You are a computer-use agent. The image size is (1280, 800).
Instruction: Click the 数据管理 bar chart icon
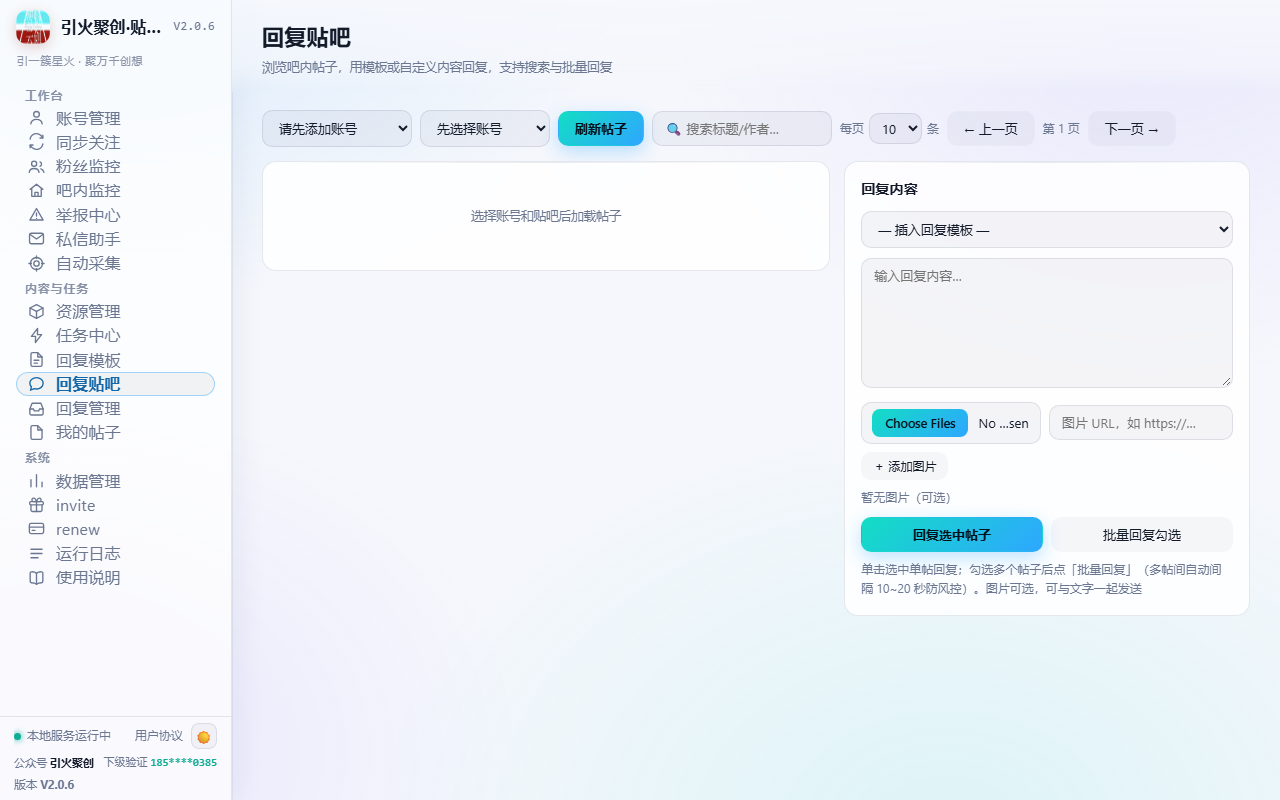37,481
